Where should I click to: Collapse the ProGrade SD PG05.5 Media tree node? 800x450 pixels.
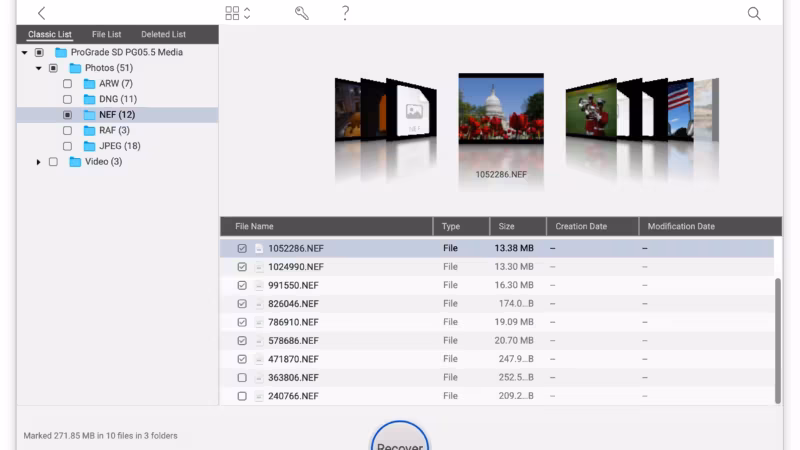[x=24, y=53]
